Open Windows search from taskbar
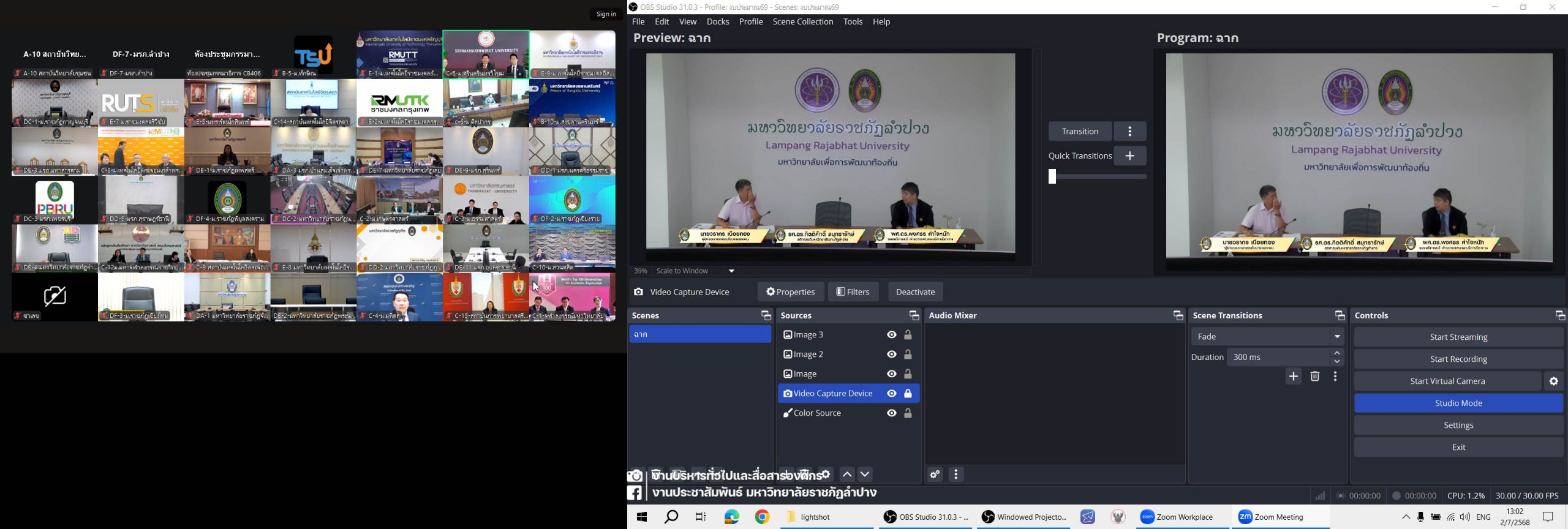The width and height of the screenshot is (1568, 529). [x=671, y=517]
